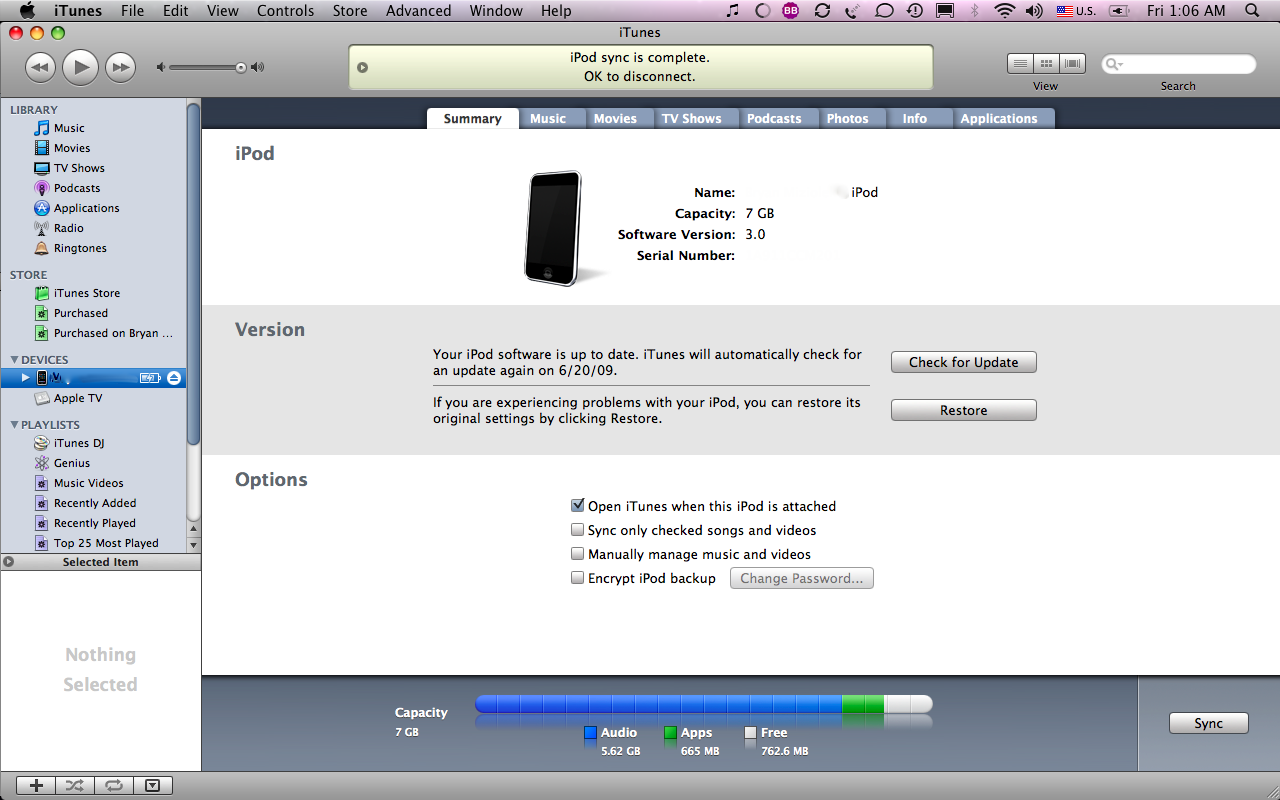Collapse the Selected Item pane
The width and height of the screenshot is (1280, 800).
(x=9, y=562)
